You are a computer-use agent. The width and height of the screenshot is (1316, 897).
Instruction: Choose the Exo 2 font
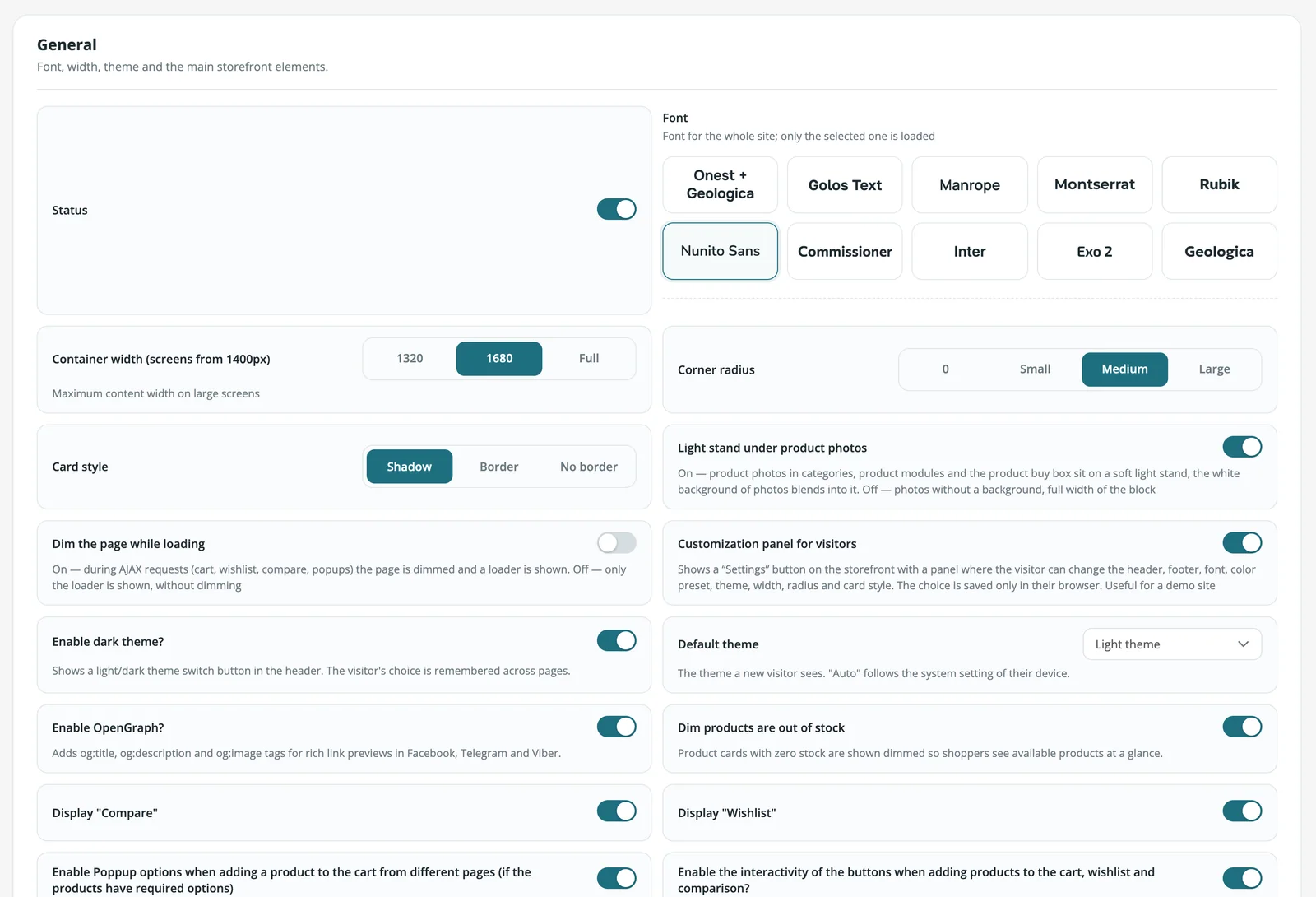coord(1095,251)
